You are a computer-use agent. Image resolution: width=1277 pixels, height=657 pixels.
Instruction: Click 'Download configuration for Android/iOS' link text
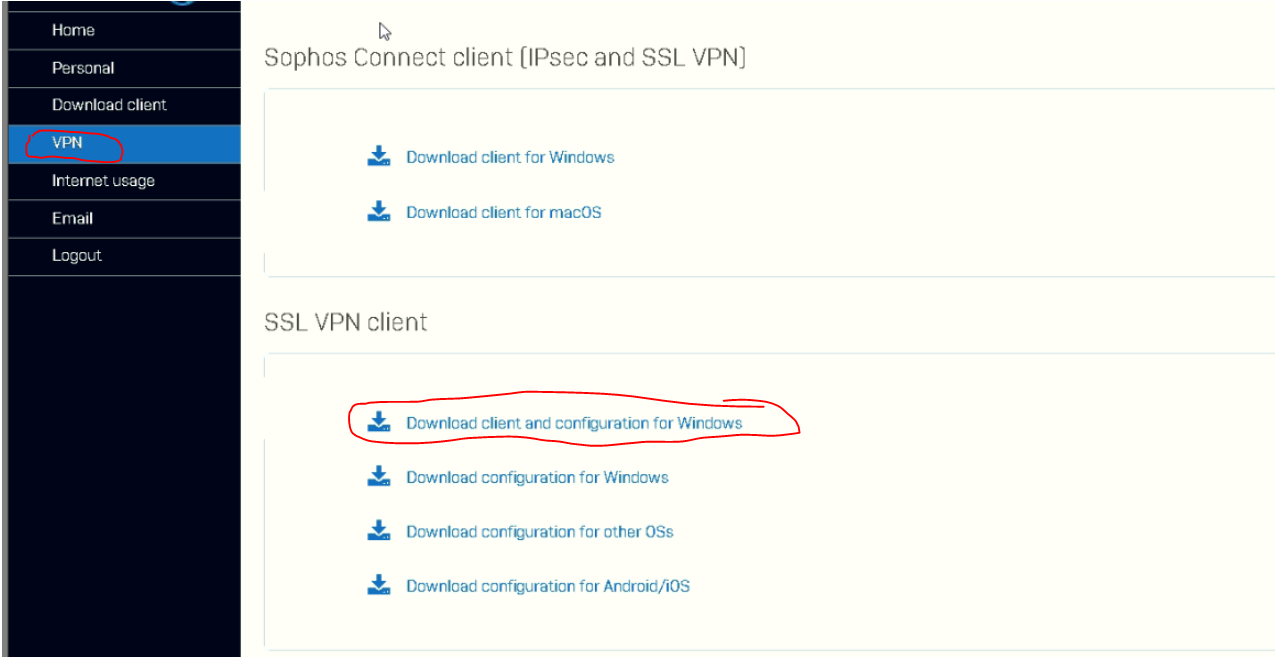[x=547, y=586]
